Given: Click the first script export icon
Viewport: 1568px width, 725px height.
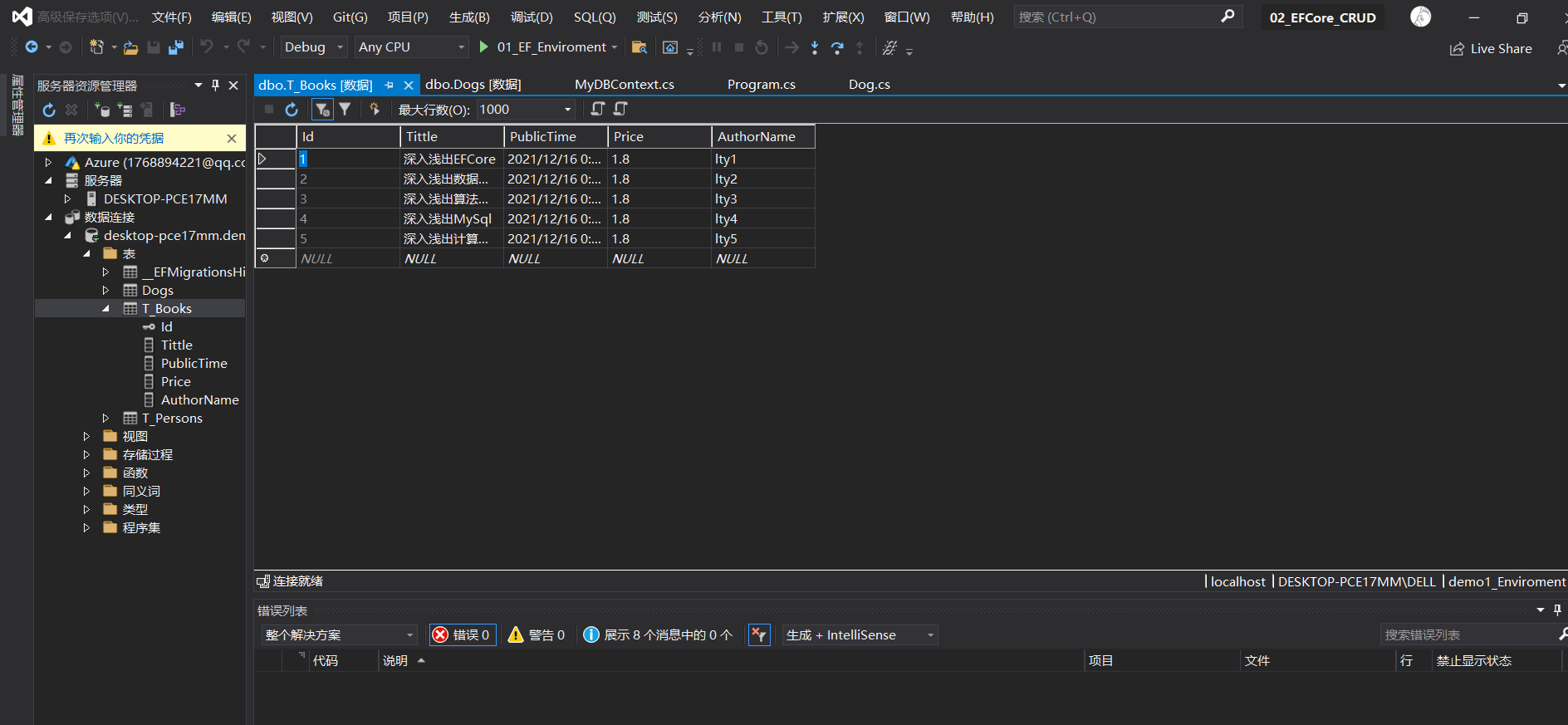Looking at the screenshot, I should (x=597, y=109).
